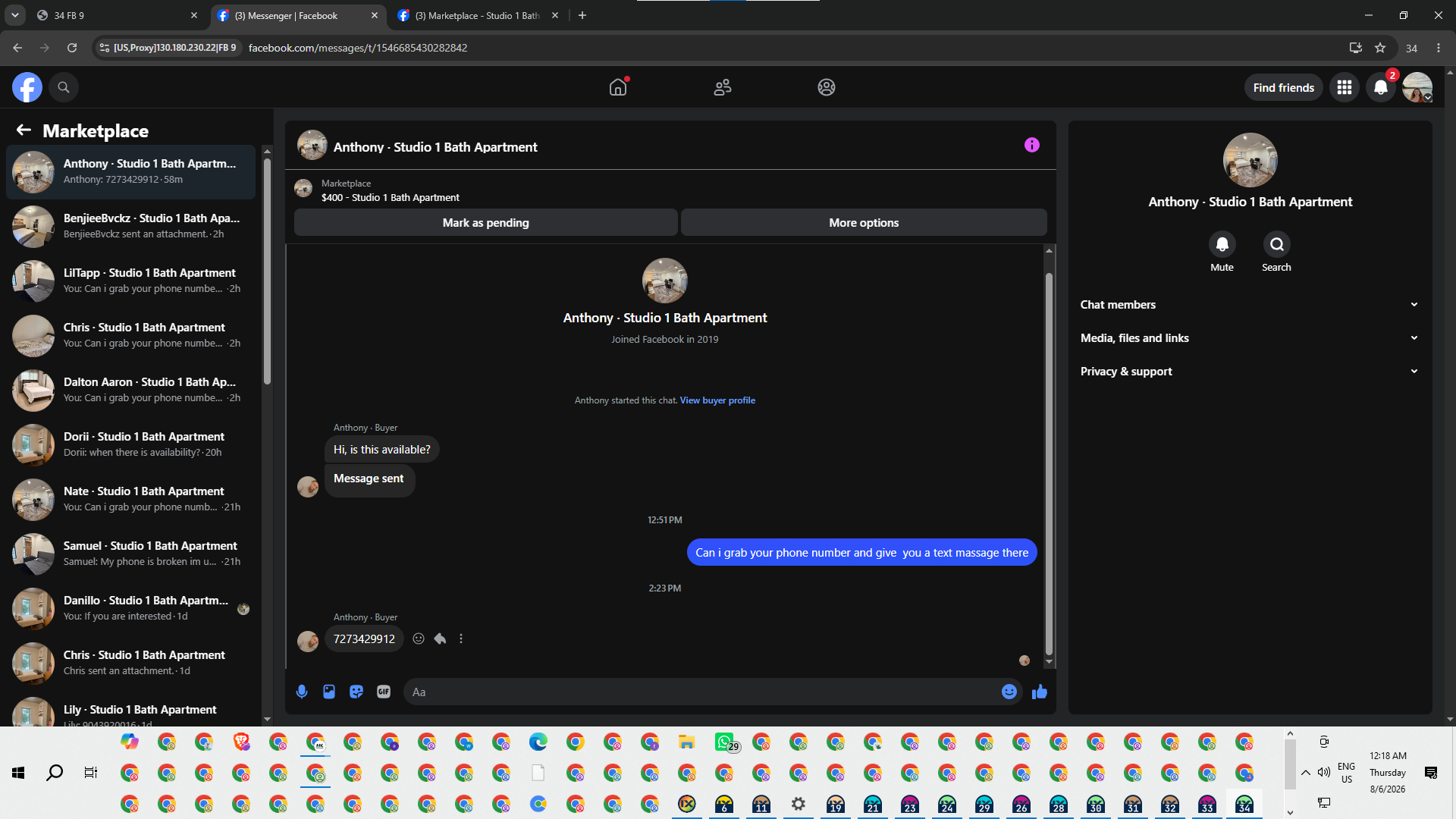Viewport: 1456px width, 819px height.
Task: Open View buyer profile link
Action: coord(717,400)
